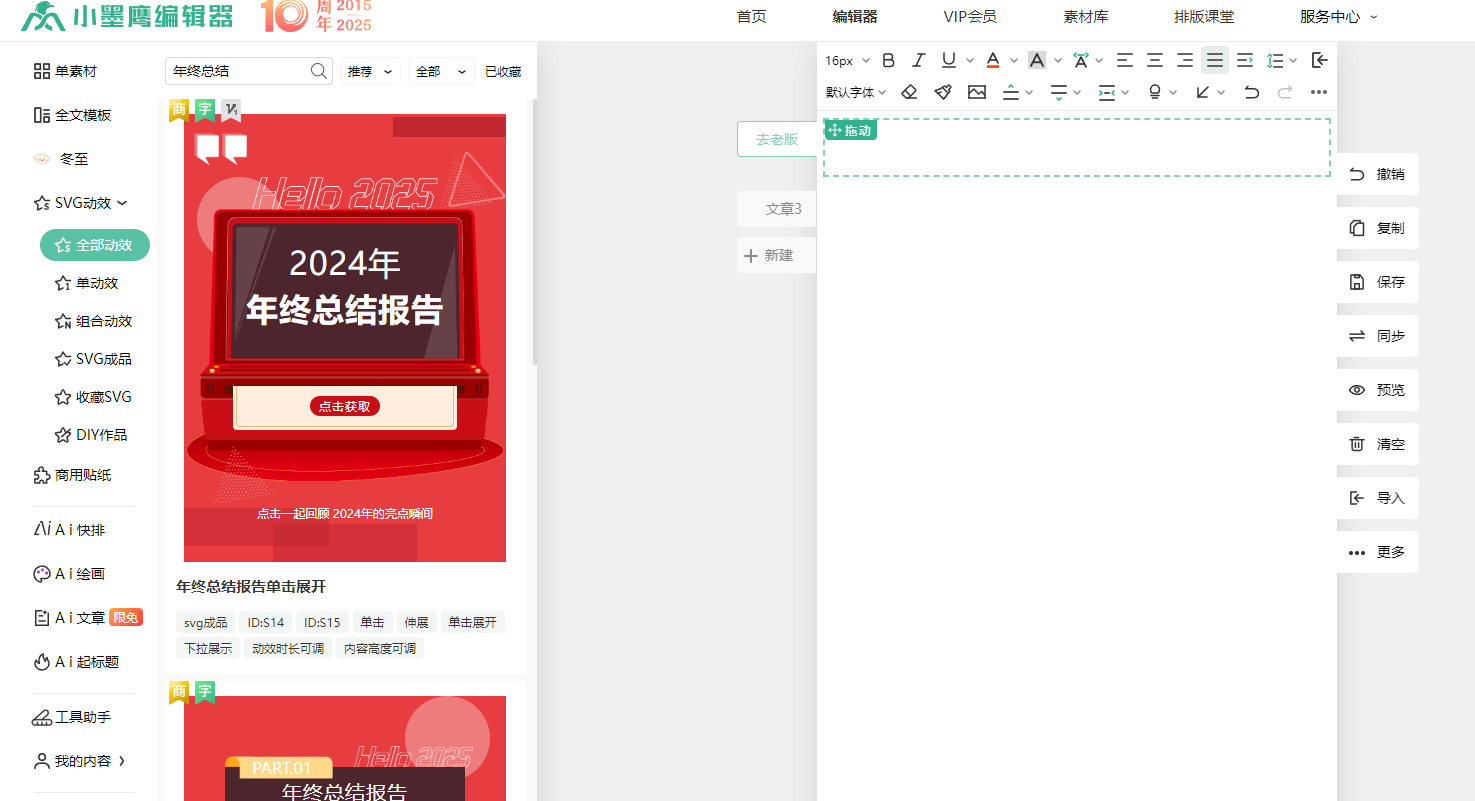Open the three-dot more options in toolbar
This screenshot has height=801, width=1475.
1319,92
